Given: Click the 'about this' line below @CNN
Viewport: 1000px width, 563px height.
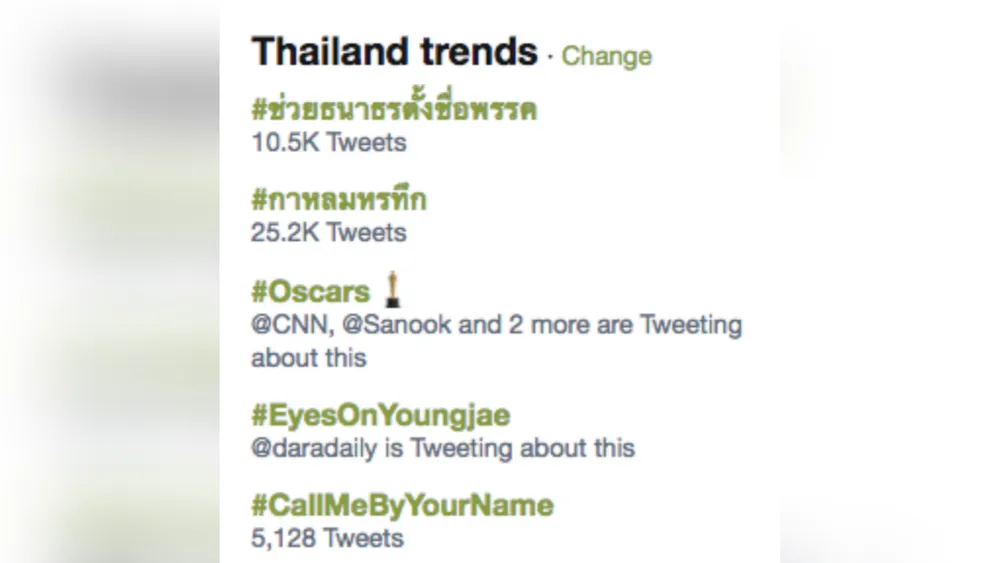Looking at the screenshot, I should click(309, 358).
